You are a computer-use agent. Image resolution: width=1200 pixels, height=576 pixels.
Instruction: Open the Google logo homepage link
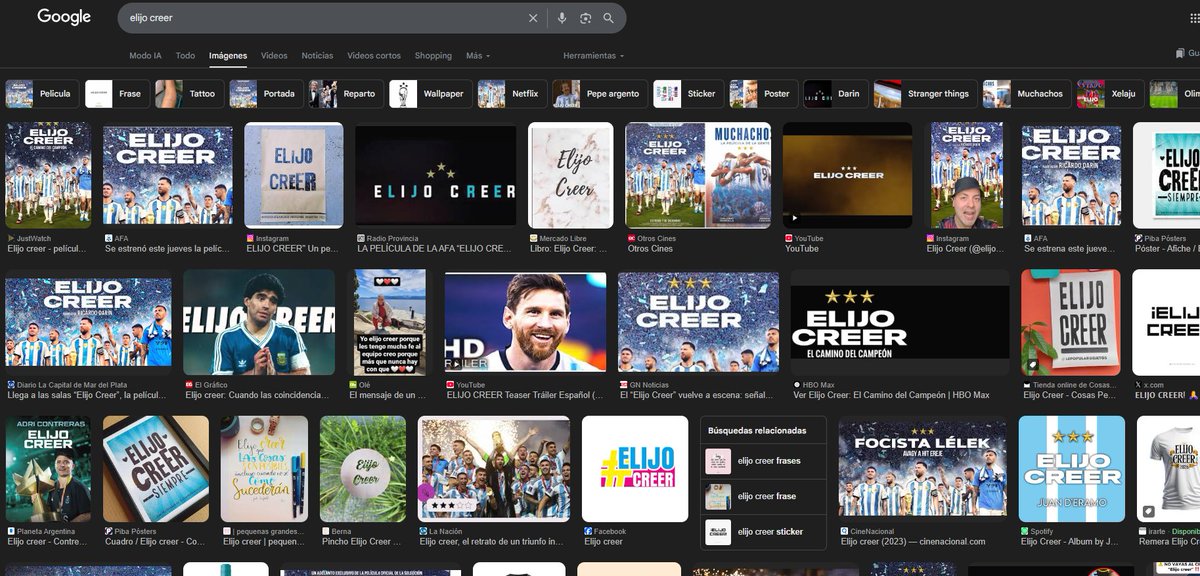click(x=64, y=17)
